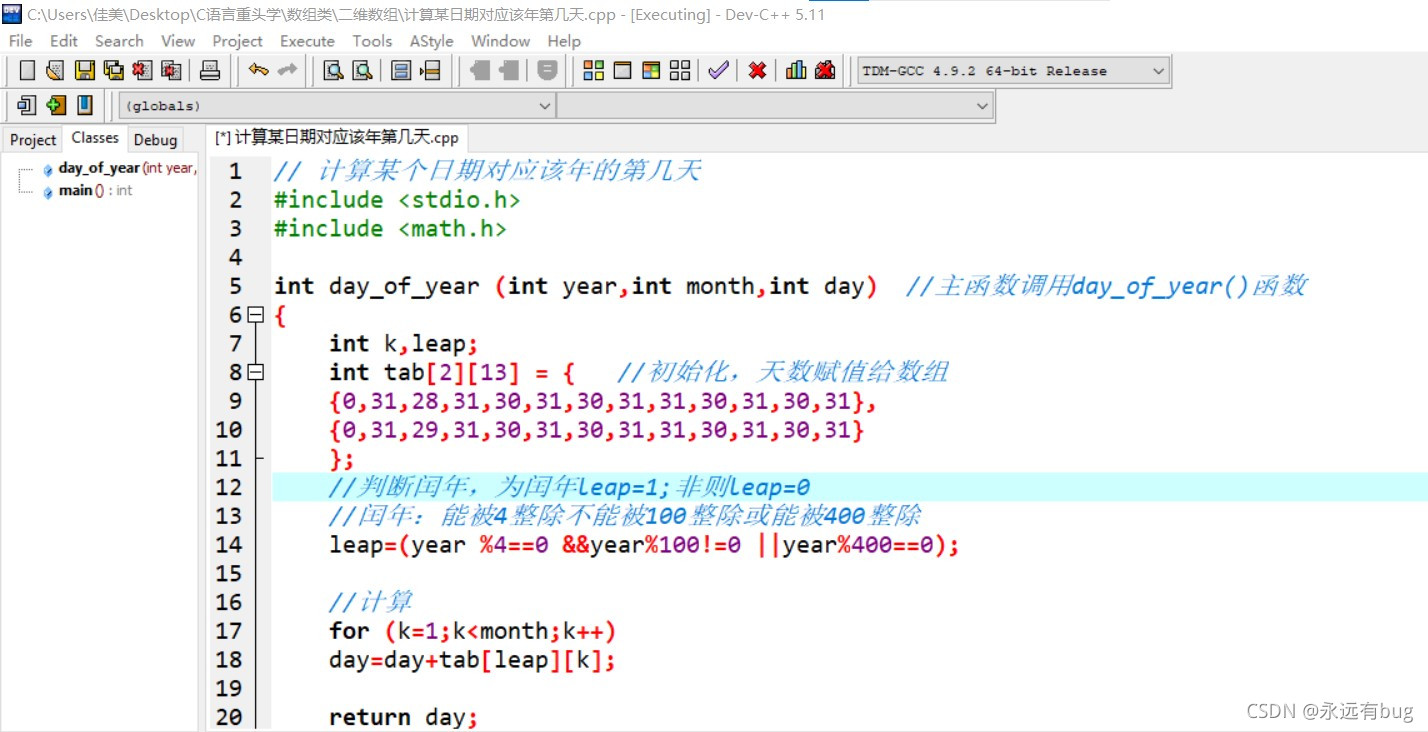
Task: Click line number 14 in the gutter
Action: 229,544
